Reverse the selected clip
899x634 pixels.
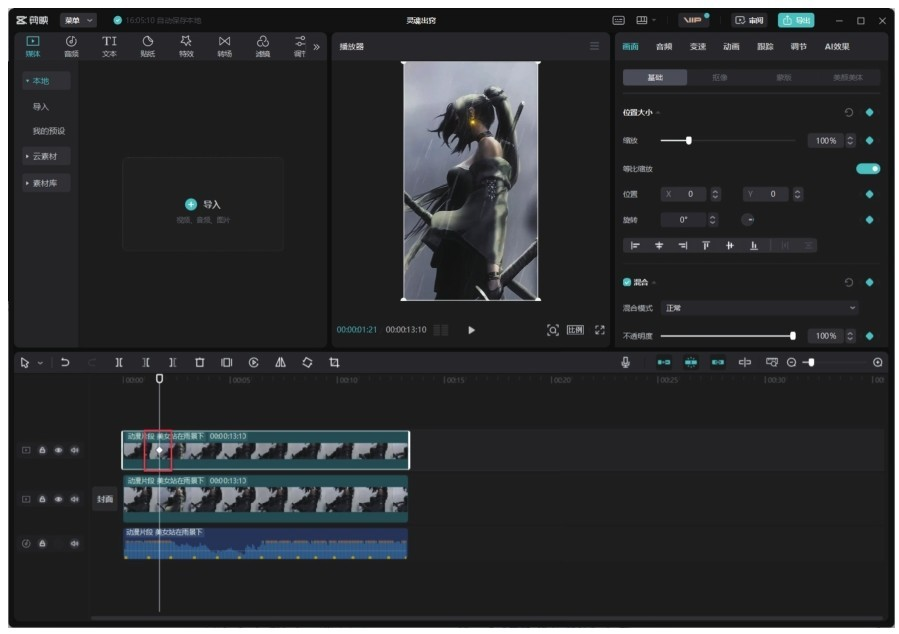253,362
